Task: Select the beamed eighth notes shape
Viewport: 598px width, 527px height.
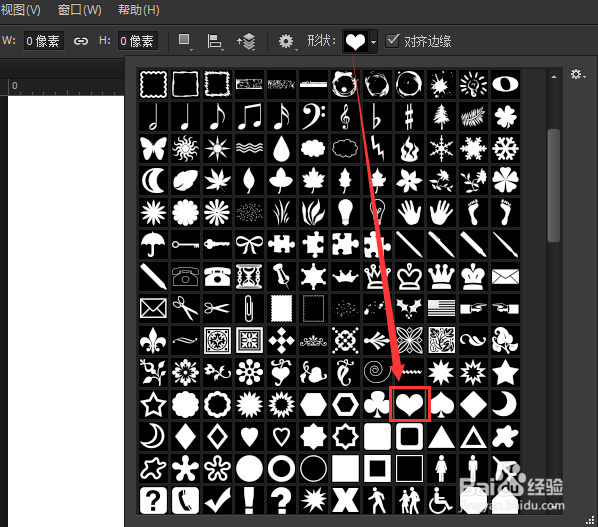Action: 249,116
